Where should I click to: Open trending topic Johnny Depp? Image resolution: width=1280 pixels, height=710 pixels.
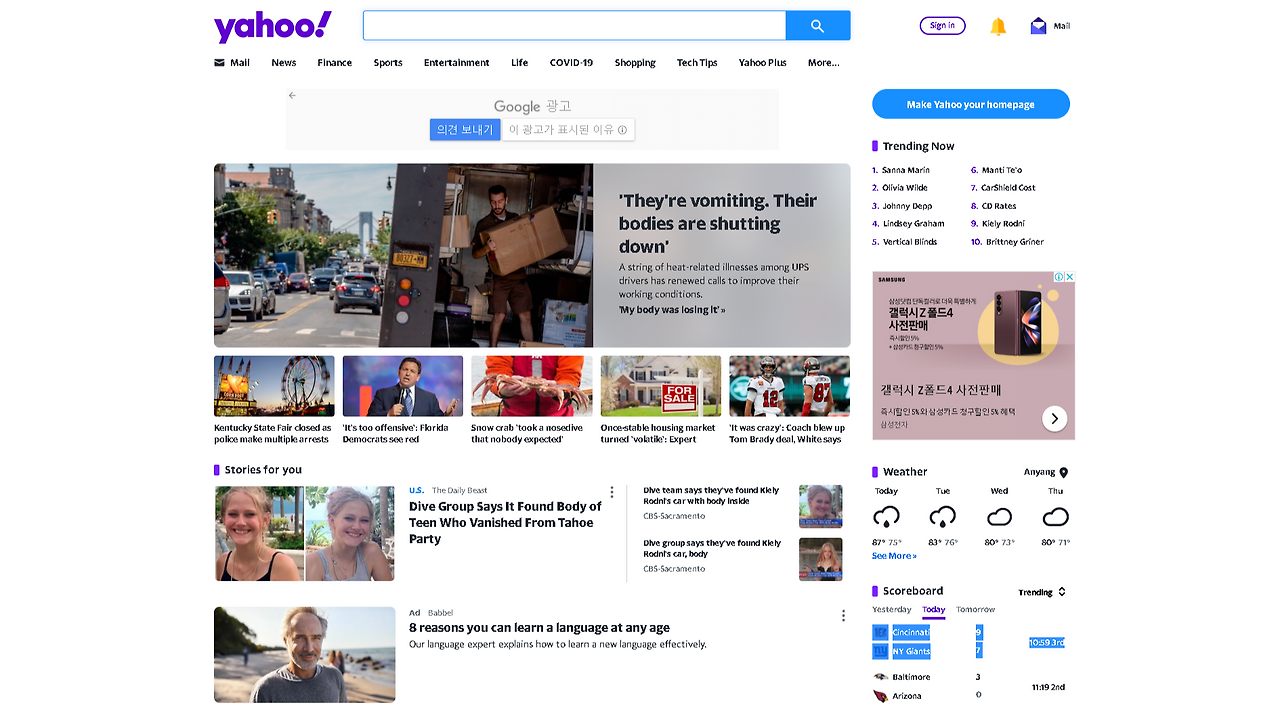(907, 206)
